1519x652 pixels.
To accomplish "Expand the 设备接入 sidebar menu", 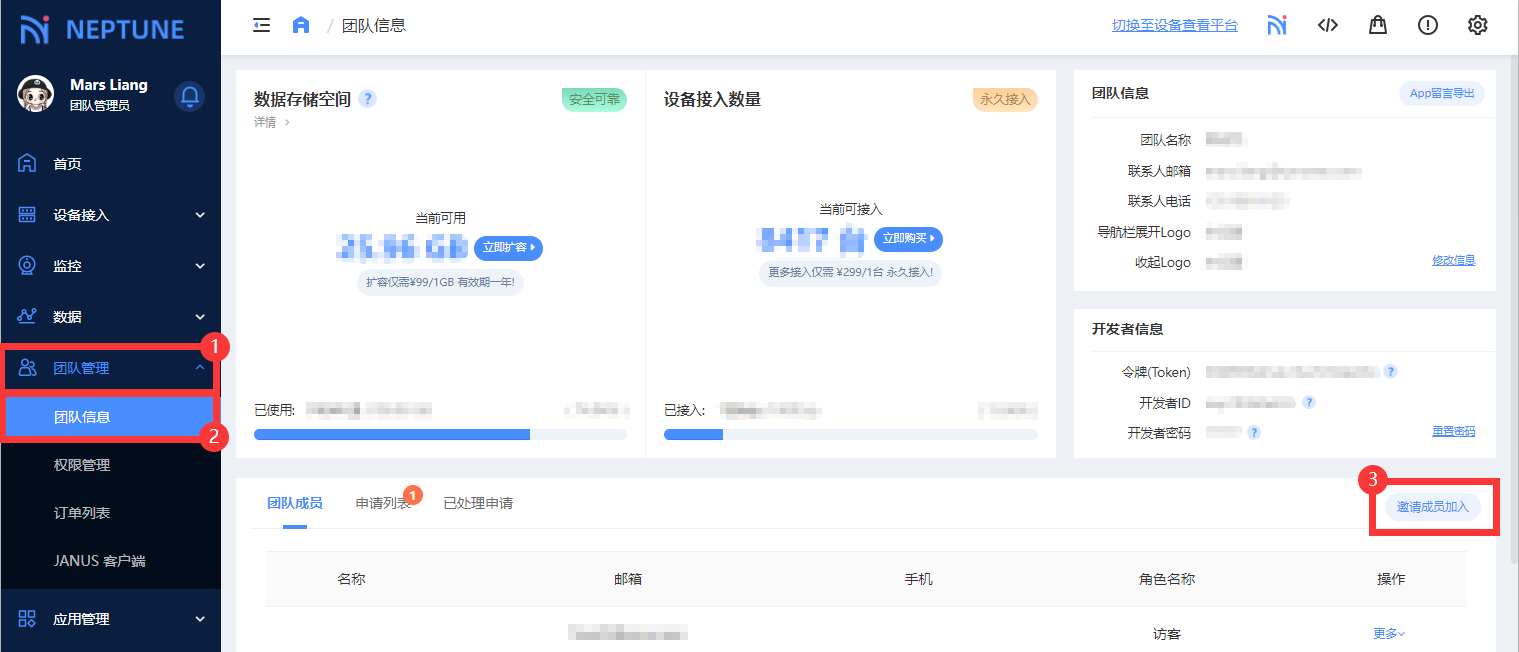I will [x=110, y=215].
